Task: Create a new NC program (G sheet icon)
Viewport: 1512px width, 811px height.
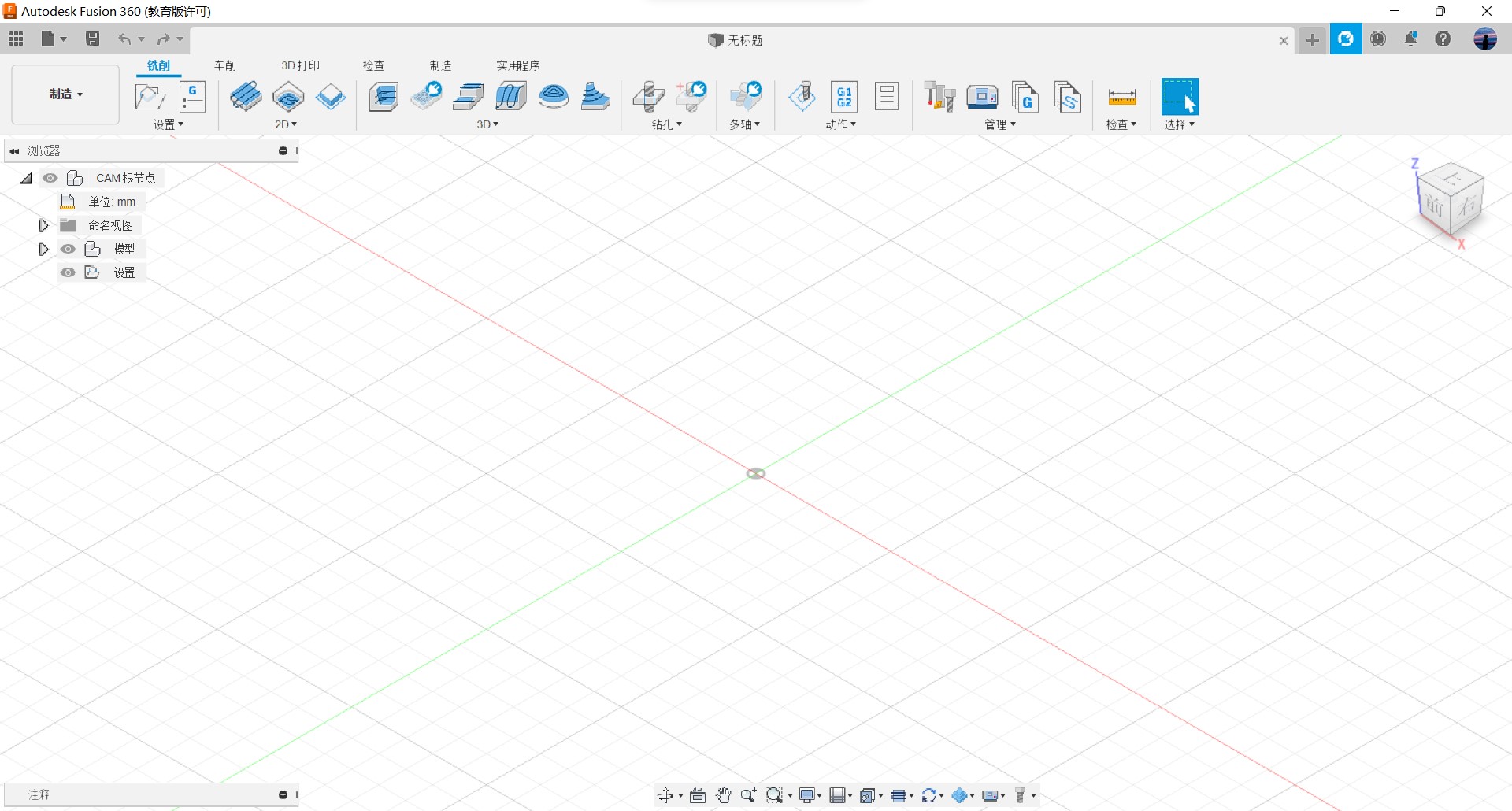Action: coord(192,97)
